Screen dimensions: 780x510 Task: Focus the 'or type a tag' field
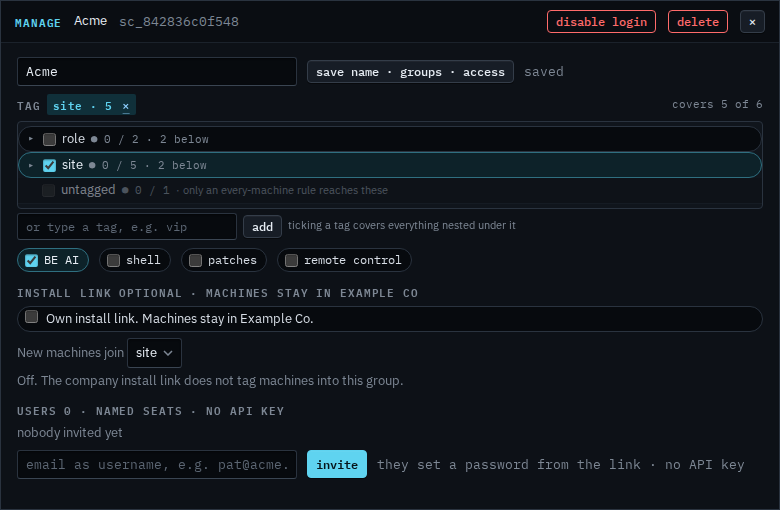point(127,227)
